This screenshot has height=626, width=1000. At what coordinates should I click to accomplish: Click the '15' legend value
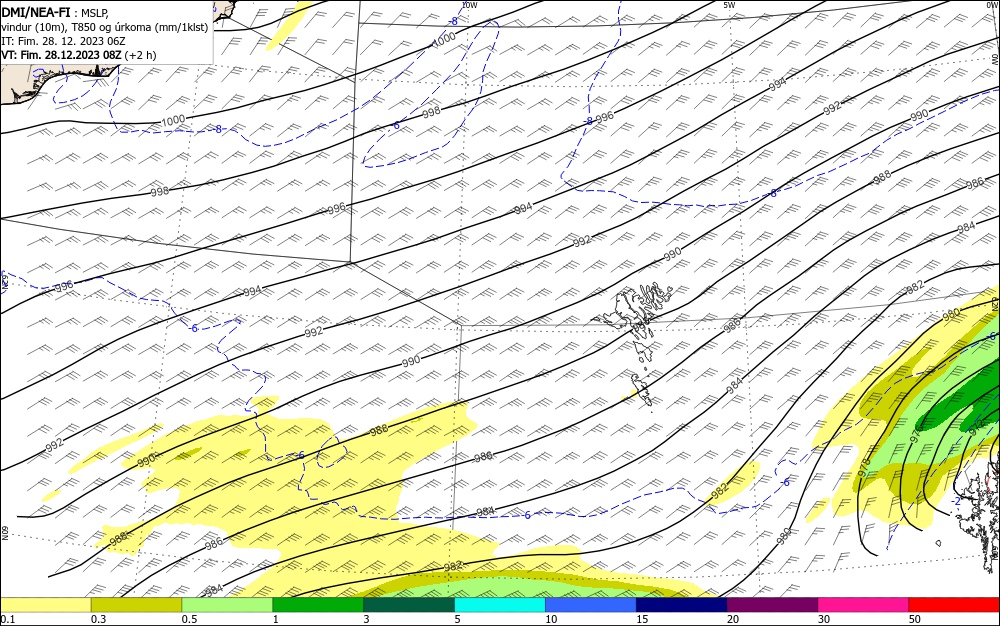coord(642,619)
